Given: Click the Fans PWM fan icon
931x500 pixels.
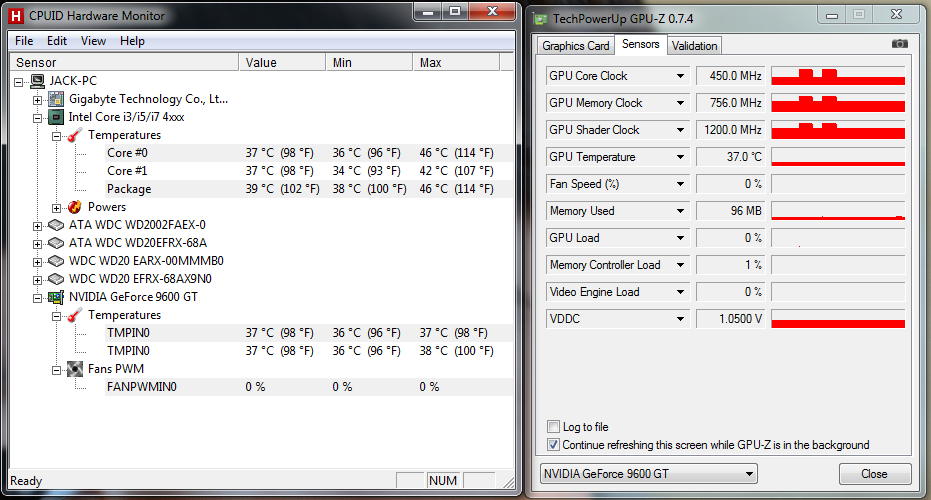Looking at the screenshot, I should tap(75, 369).
